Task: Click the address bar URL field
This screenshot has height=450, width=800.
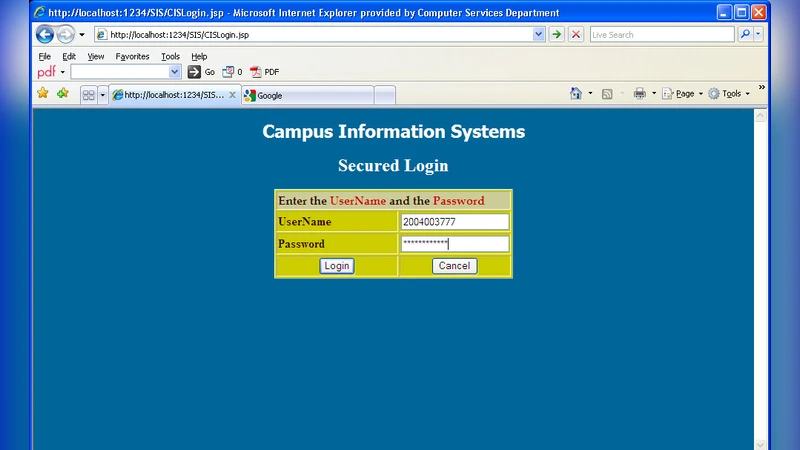Action: tap(320, 35)
